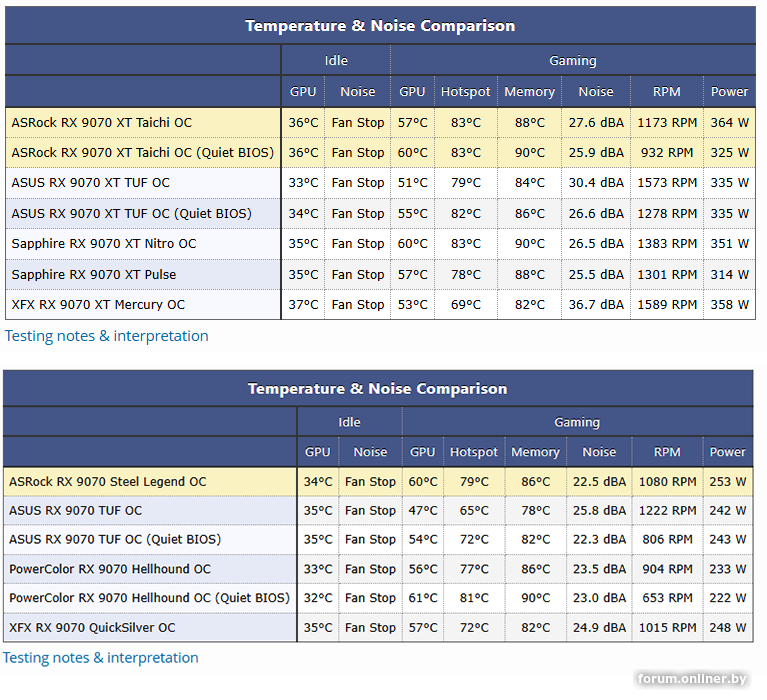Click the XFX RX 9070 XT Mercury OC row label
The image size is (767, 700).
(98, 305)
